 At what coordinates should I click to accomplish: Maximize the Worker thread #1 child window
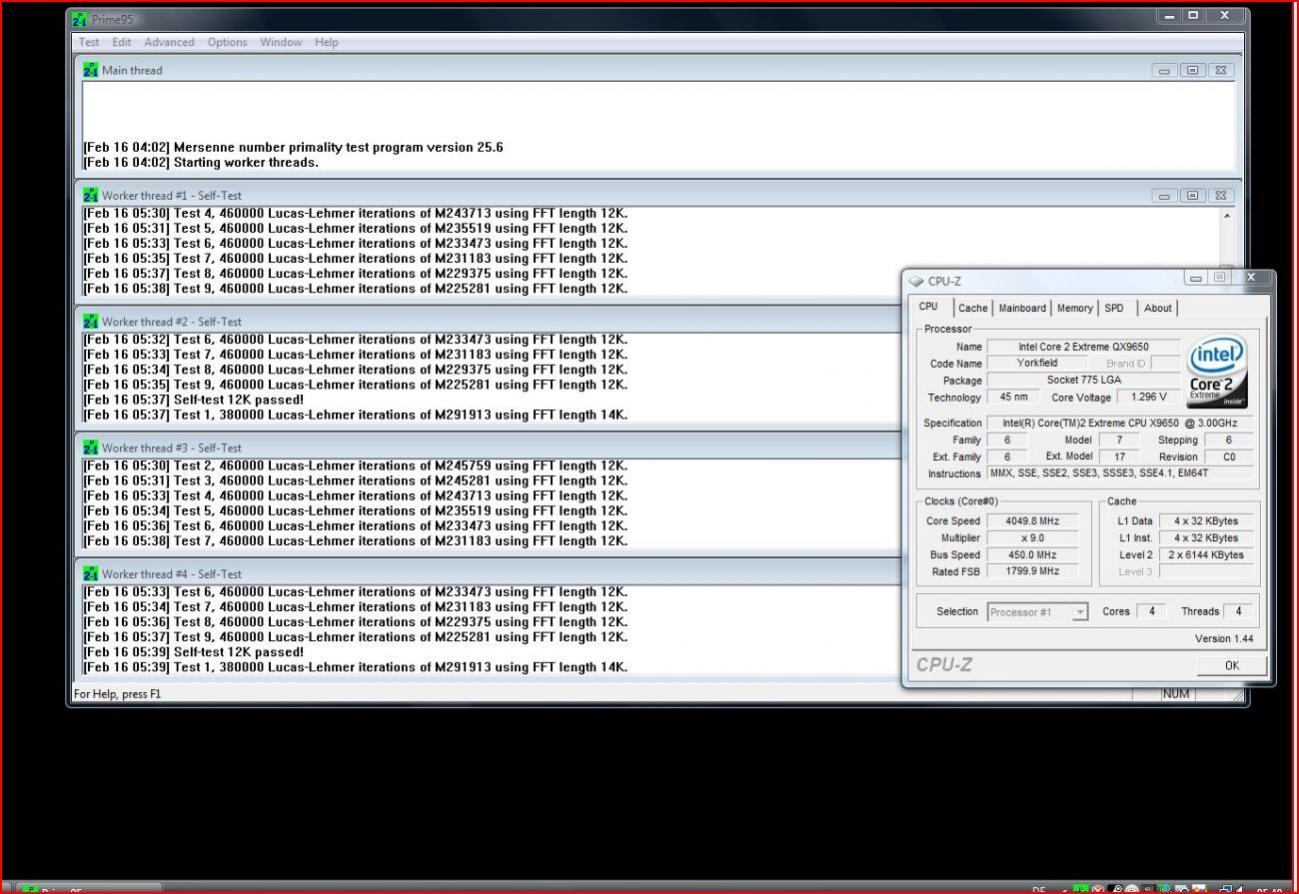pyautogui.click(x=1193, y=196)
